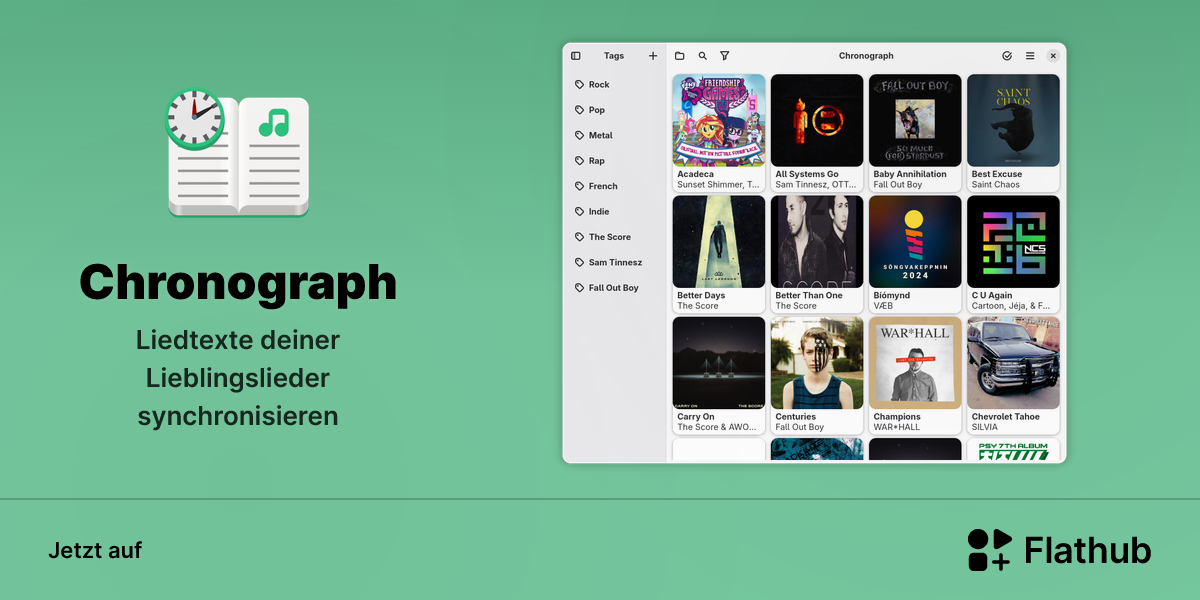
Task: Open the Acadeca song card
Action: [x=719, y=133]
